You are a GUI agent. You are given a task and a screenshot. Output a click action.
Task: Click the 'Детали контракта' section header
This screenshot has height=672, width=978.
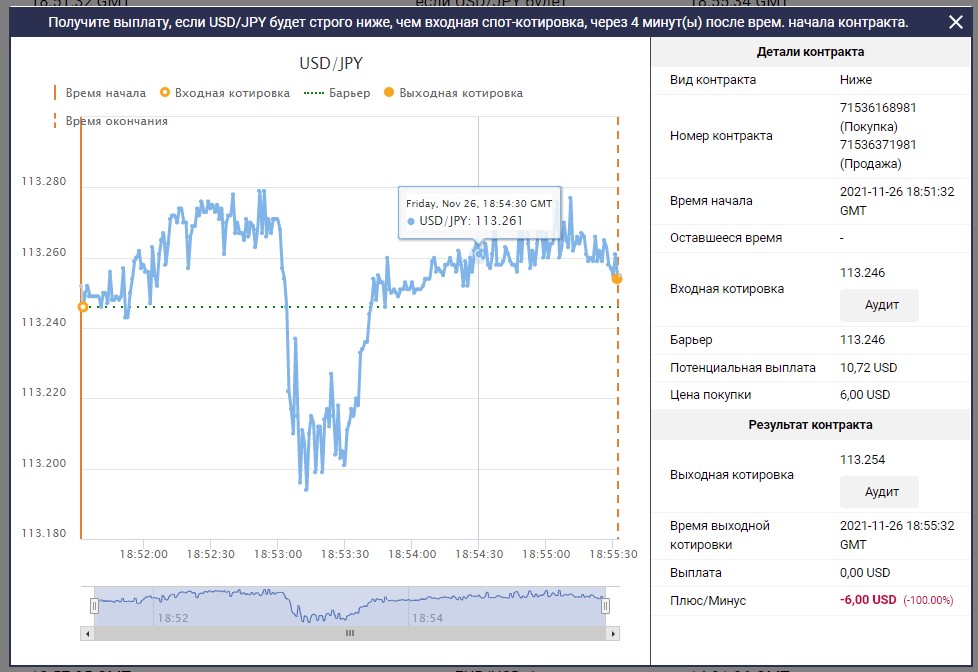pos(810,52)
